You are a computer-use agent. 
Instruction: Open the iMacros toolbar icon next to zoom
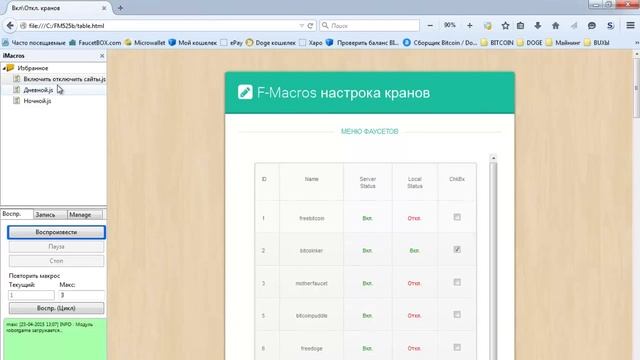[488, 26]
